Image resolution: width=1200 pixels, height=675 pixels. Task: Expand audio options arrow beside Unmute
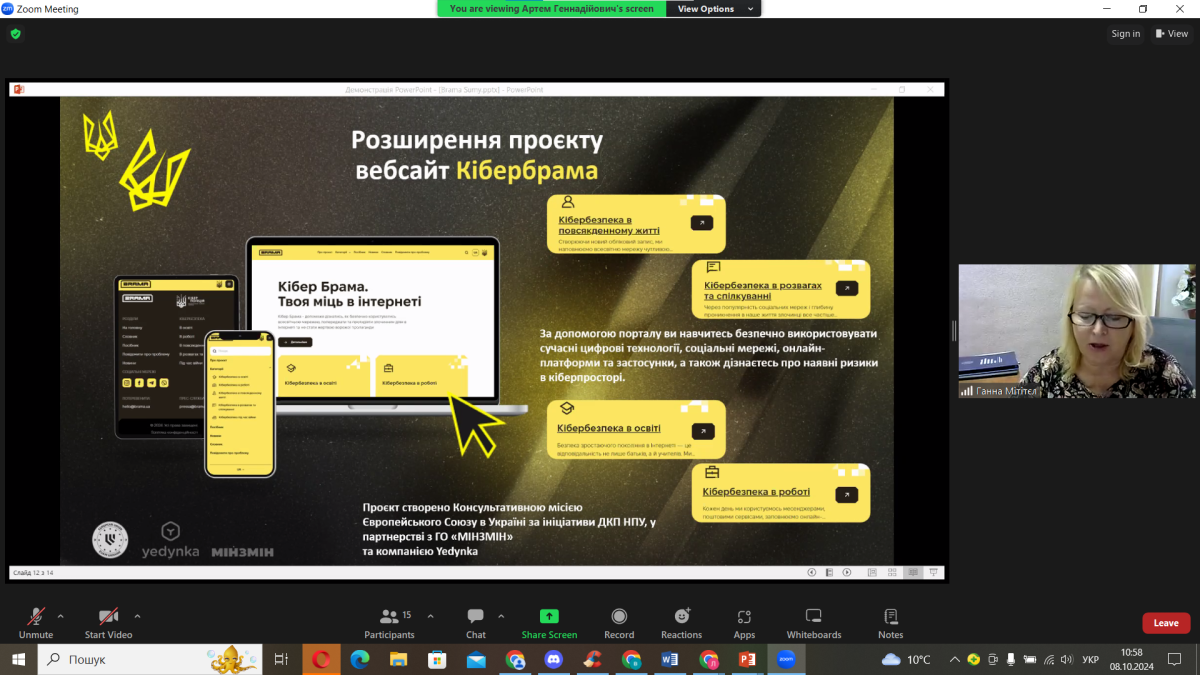pos(61,616)
